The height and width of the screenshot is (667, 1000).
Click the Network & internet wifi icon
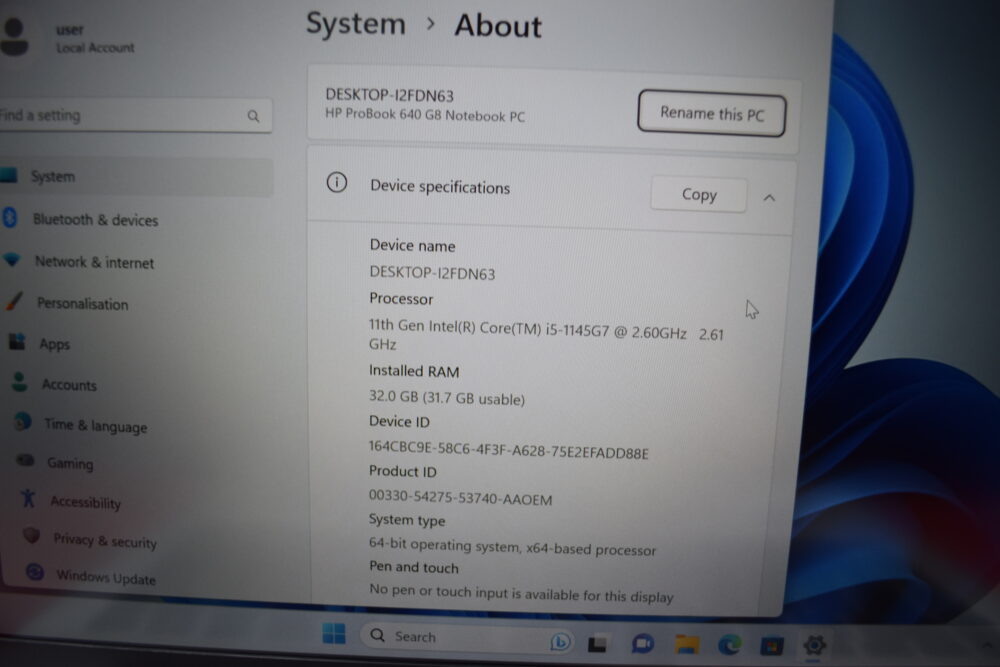(x=12, y=260)
